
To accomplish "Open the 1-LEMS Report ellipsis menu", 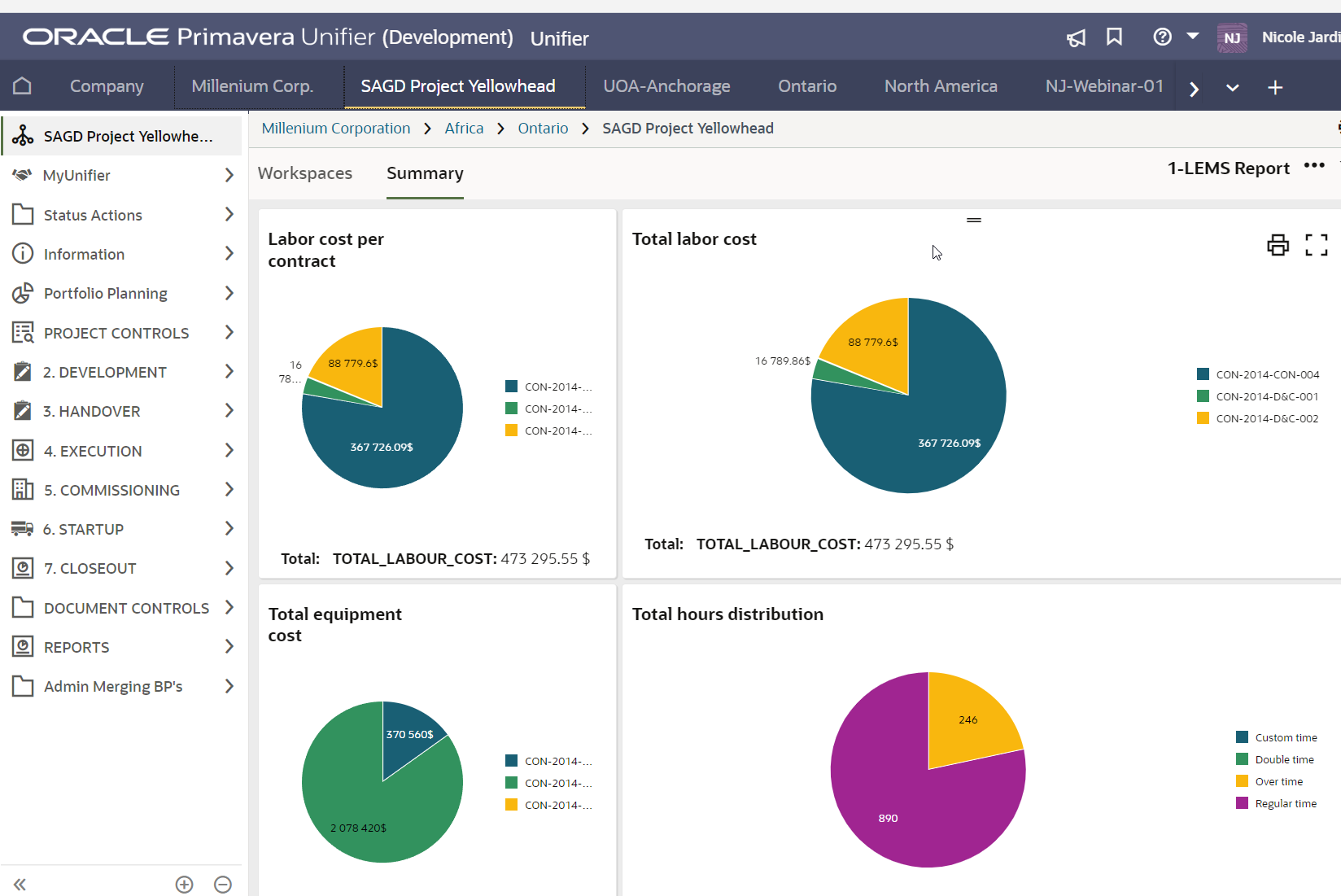I will (x=1315, y=166).
